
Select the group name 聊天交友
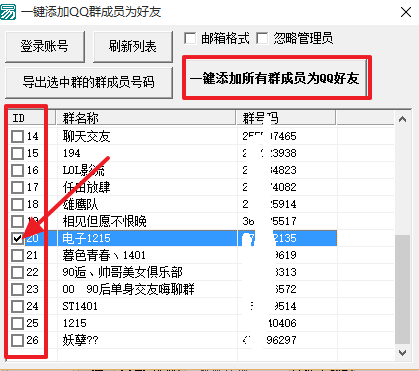(86, 136)
